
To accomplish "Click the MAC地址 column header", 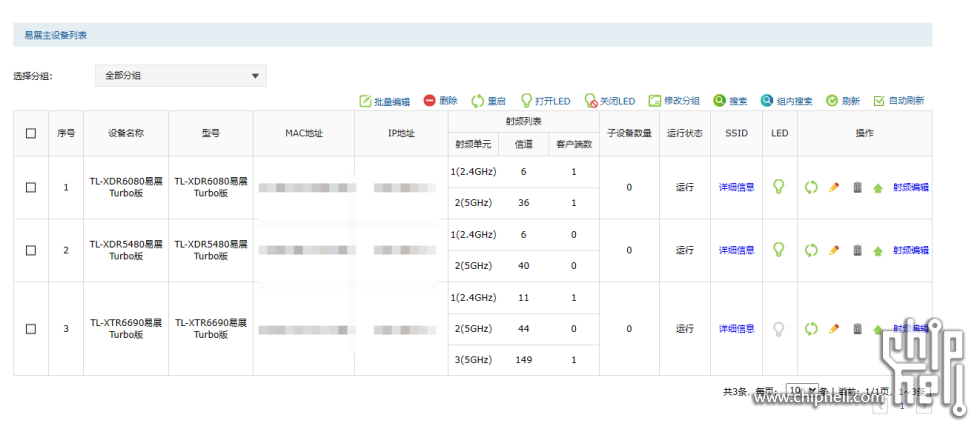I will (x=304, y=133).
